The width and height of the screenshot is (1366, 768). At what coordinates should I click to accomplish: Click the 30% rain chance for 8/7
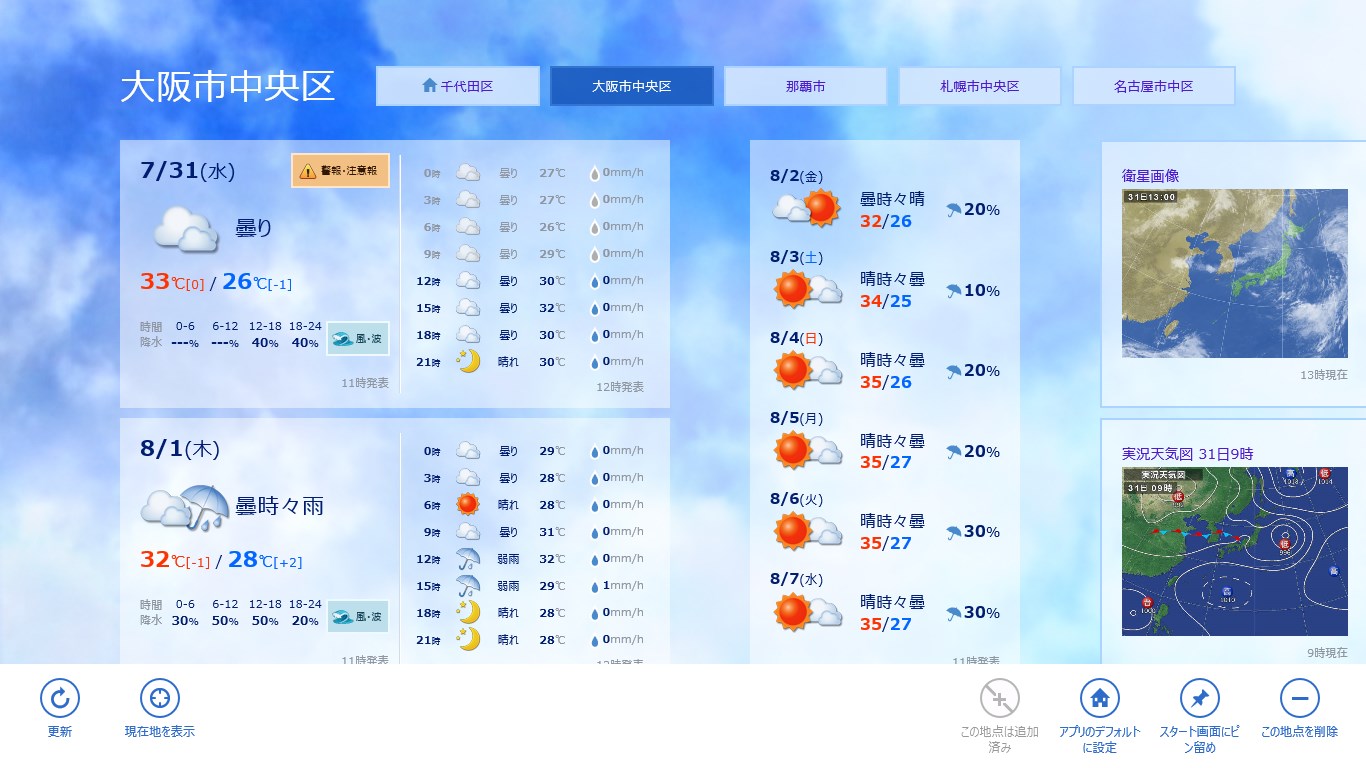coord(982,613)
